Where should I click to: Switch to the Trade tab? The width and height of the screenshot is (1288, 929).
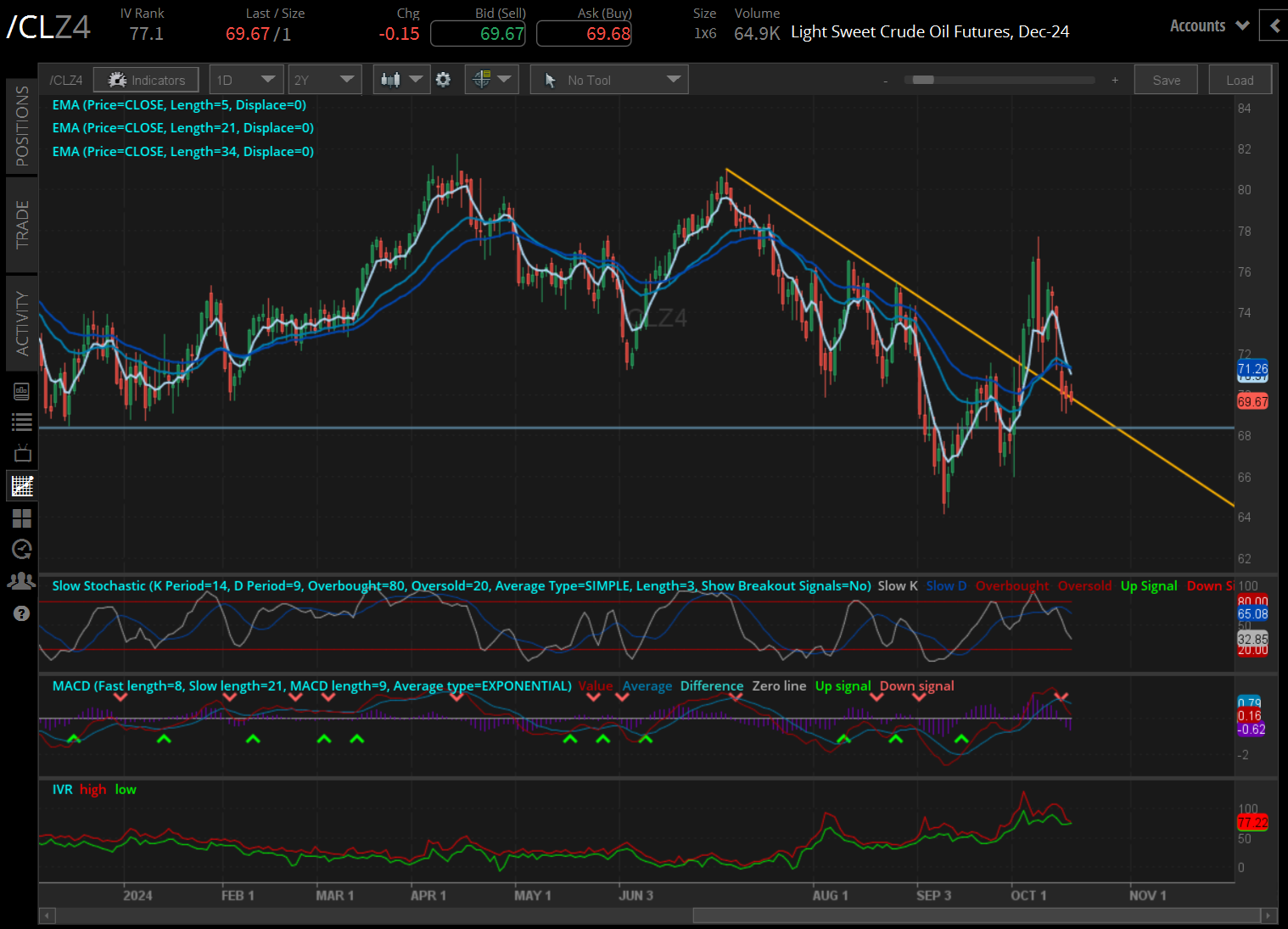22,225
